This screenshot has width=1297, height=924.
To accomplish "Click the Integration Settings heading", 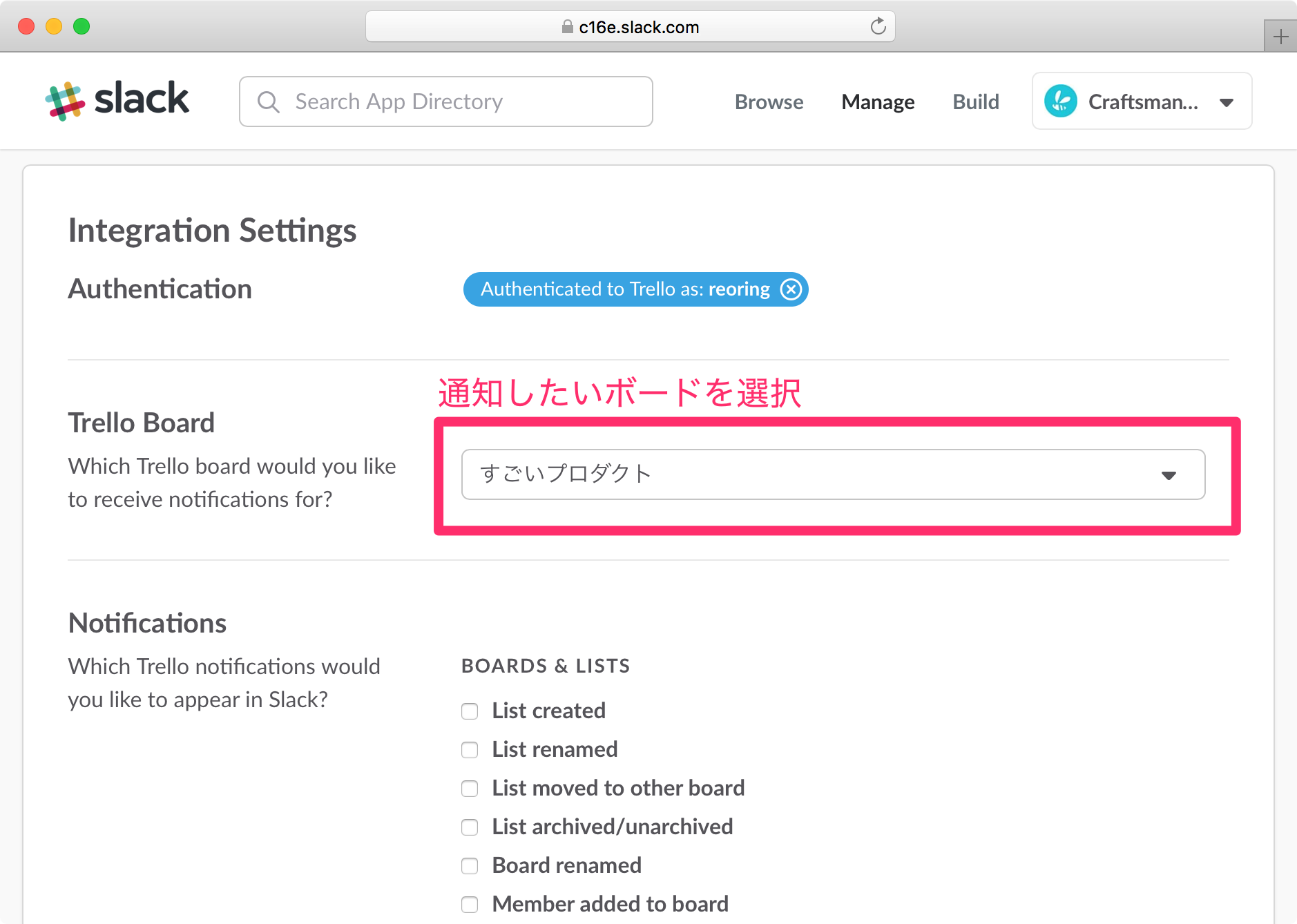I will pyautogui.click(x=212, y=231).
